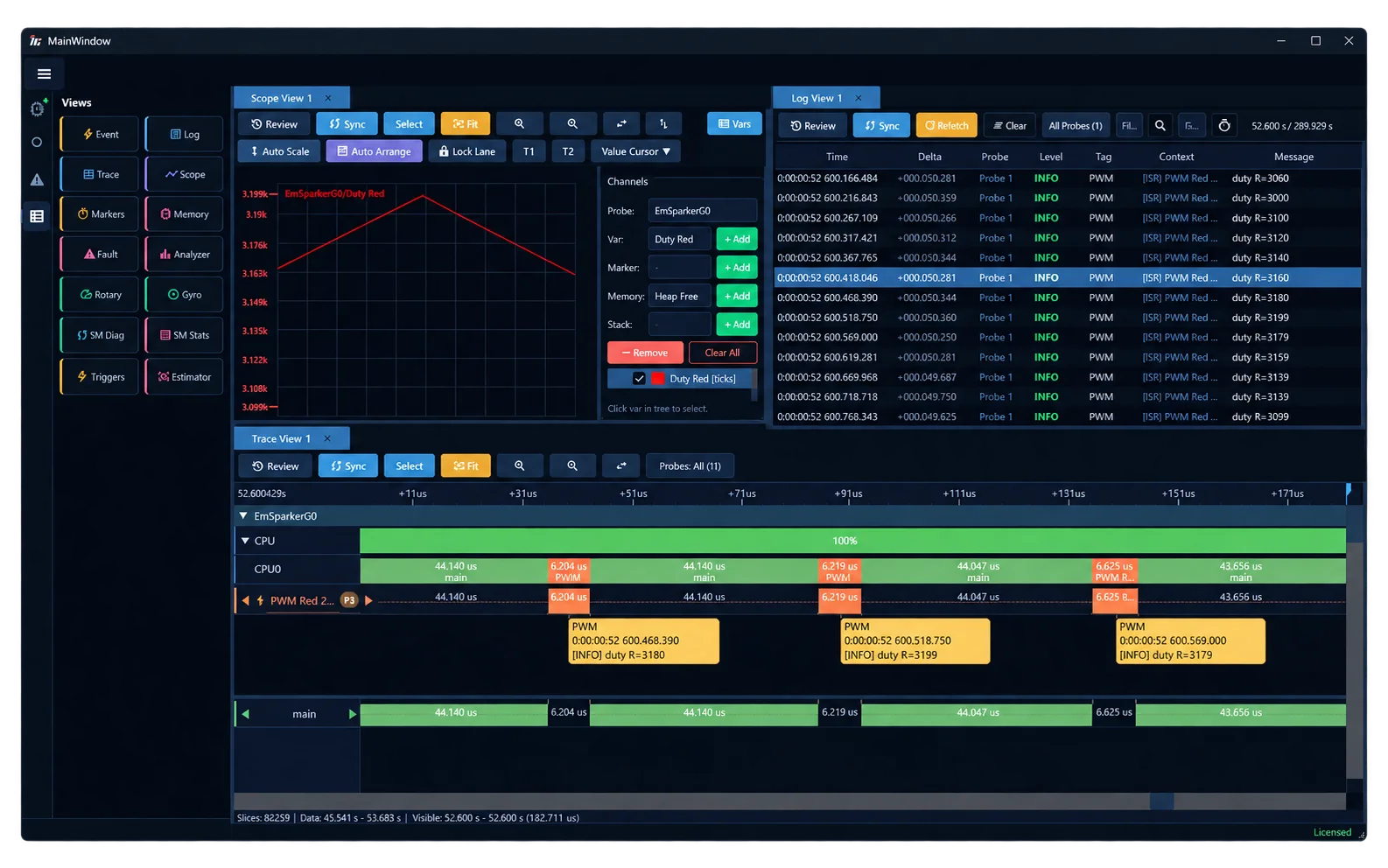Close the Trace View 1 tab
The image size is (1388, 868).
point(327,438)
